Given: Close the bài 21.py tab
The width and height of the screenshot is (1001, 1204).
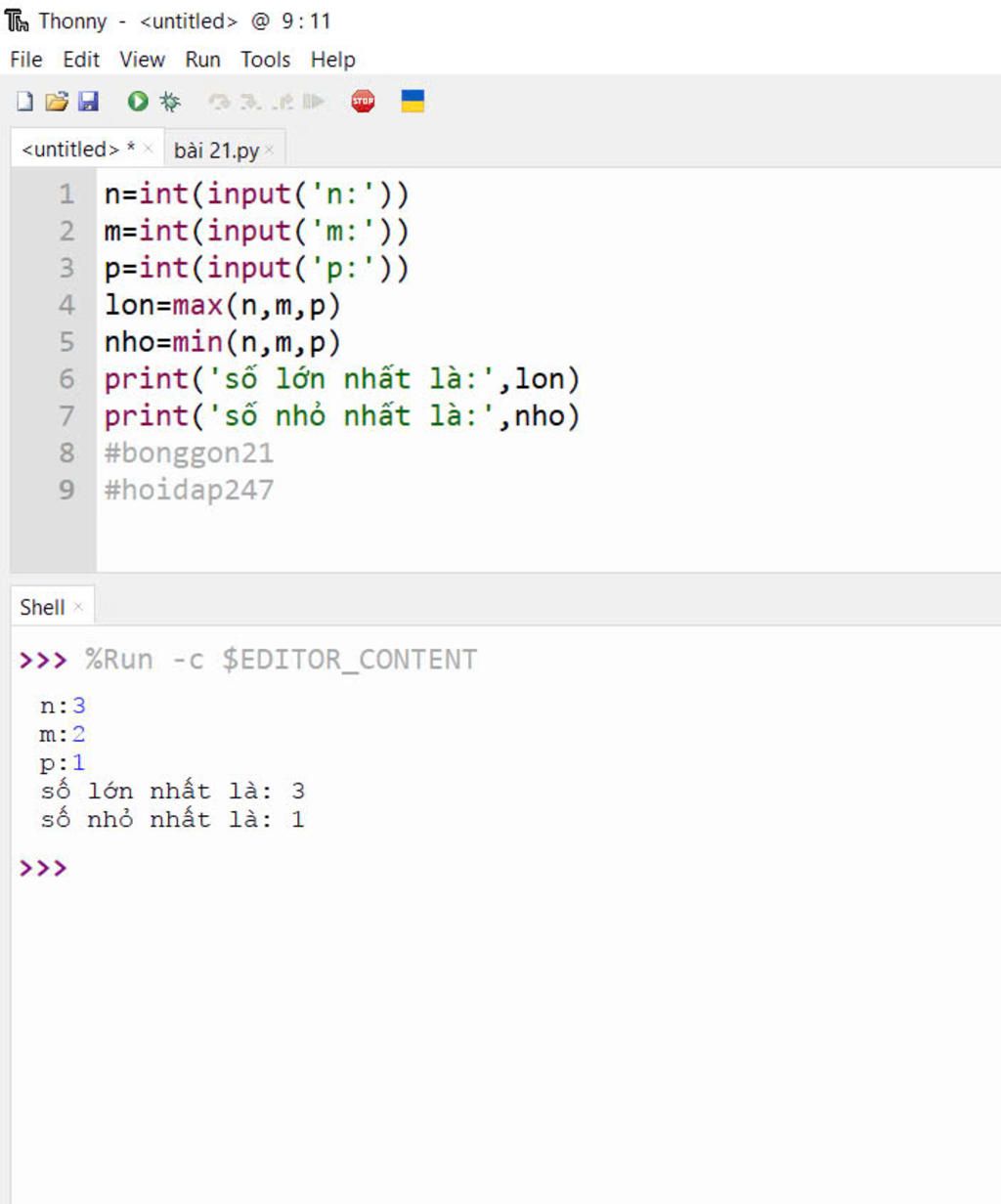Looking at the screenshot, I should click(269, 150).
